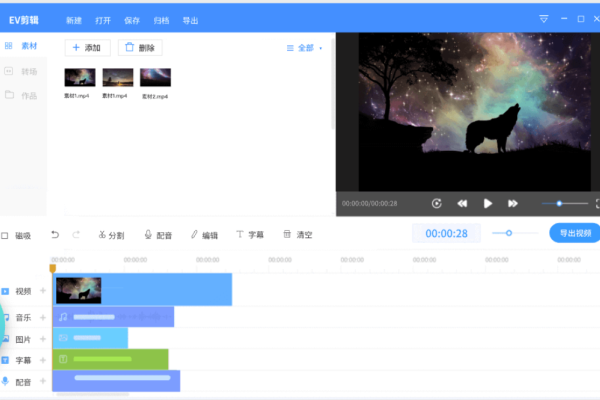
Task: Click the 分割 scissors tool
Action: 111,235
